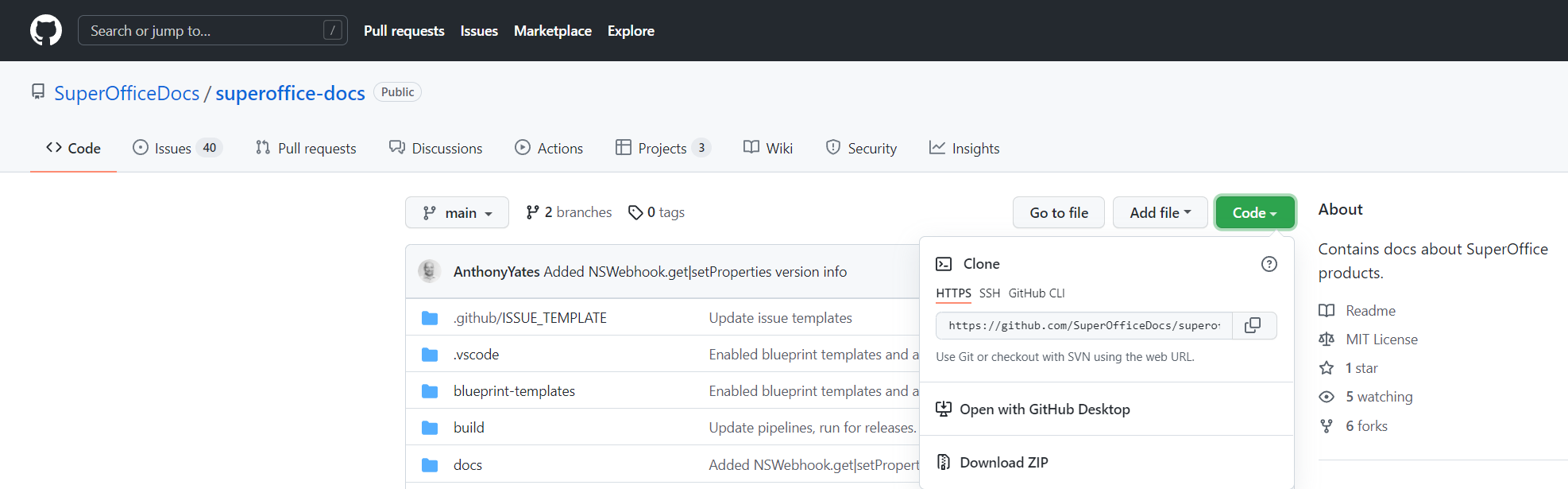Focus the Search or jump to field

click(x=213, y=30)
